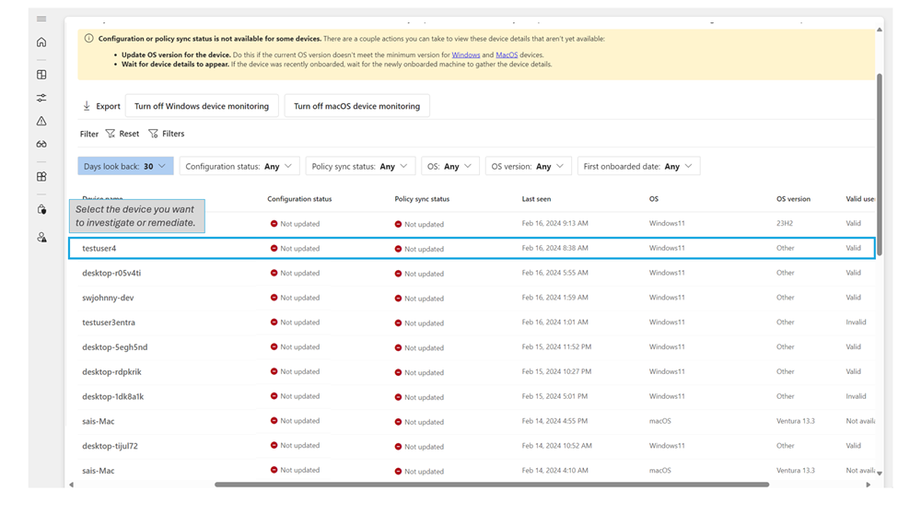The height and width of the screenshot is (505, 898).
Task: Click configuration status red icon for desktop-tijul72
Action: (274, 445)
